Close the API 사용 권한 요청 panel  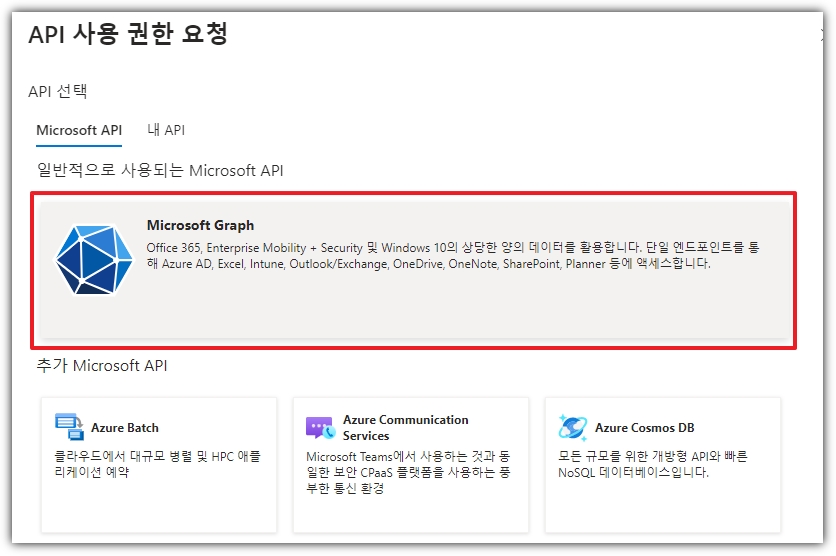[x=823, y=35]
